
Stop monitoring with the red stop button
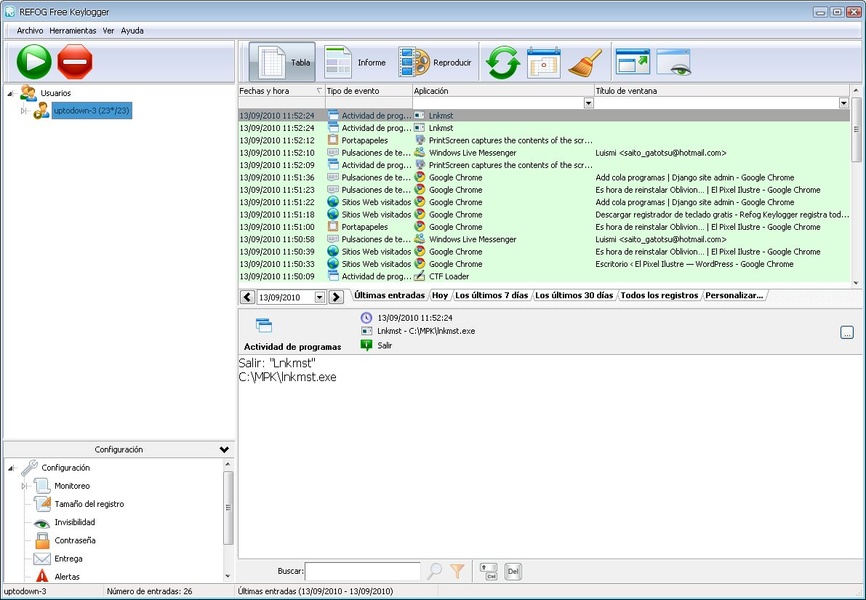[x=74, y=62]
